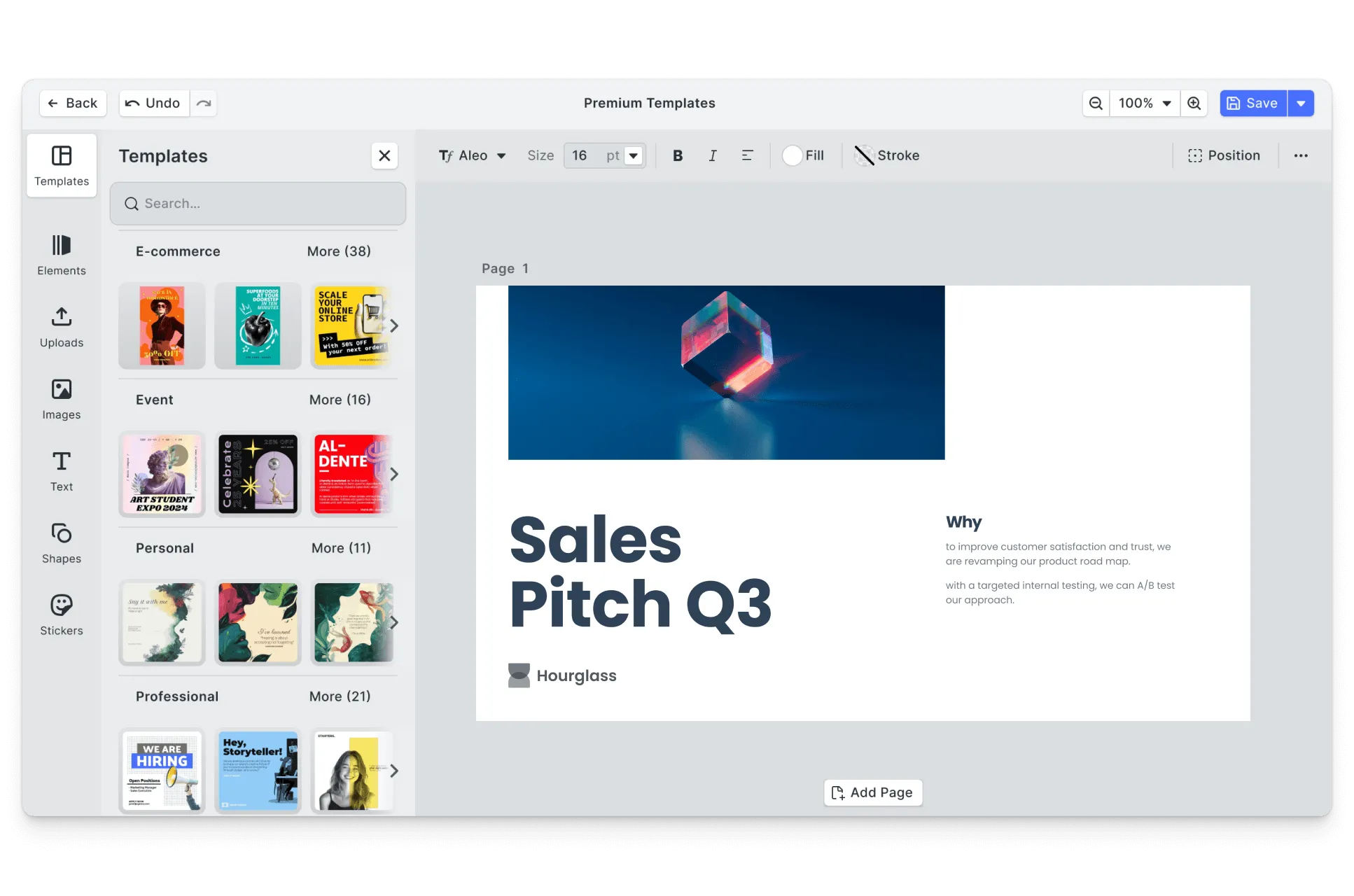Expand Professional row with next chevron
Viewport: 1354px width, 896px height.
(394, 771)
